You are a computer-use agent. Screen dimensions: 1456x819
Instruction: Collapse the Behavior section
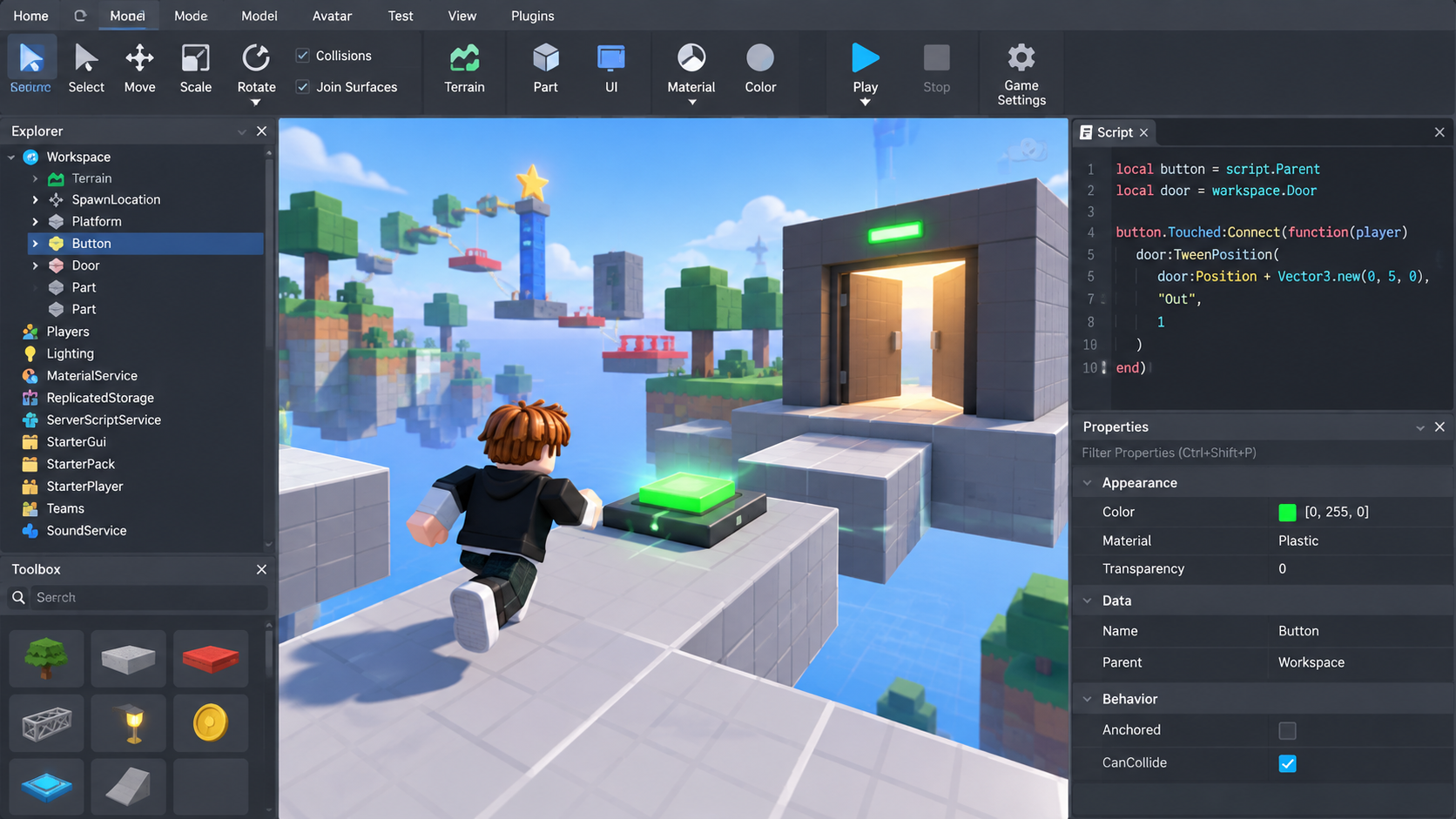tap(1087, 699)
